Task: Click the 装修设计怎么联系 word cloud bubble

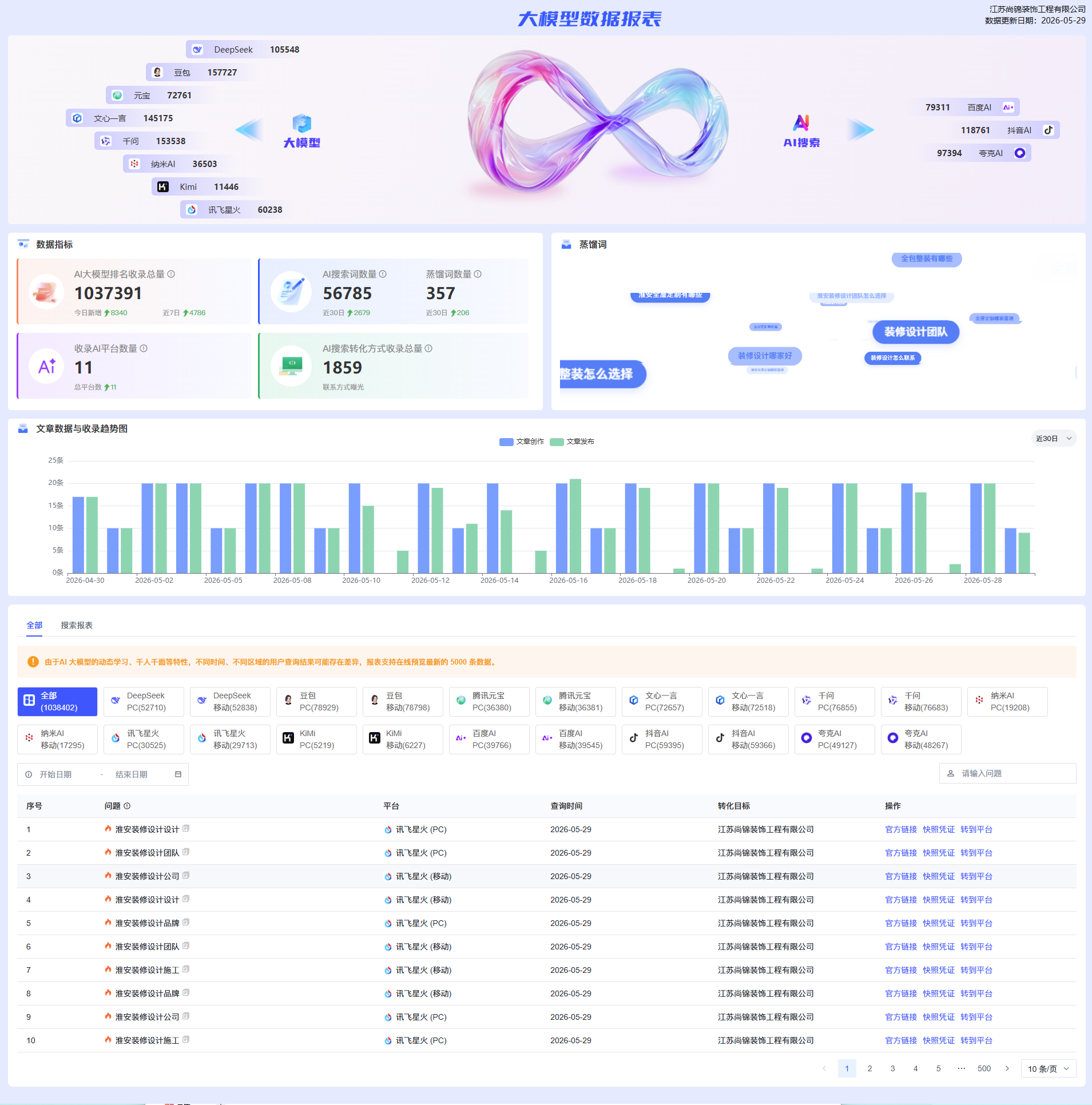Action: (x=892, y=358)
